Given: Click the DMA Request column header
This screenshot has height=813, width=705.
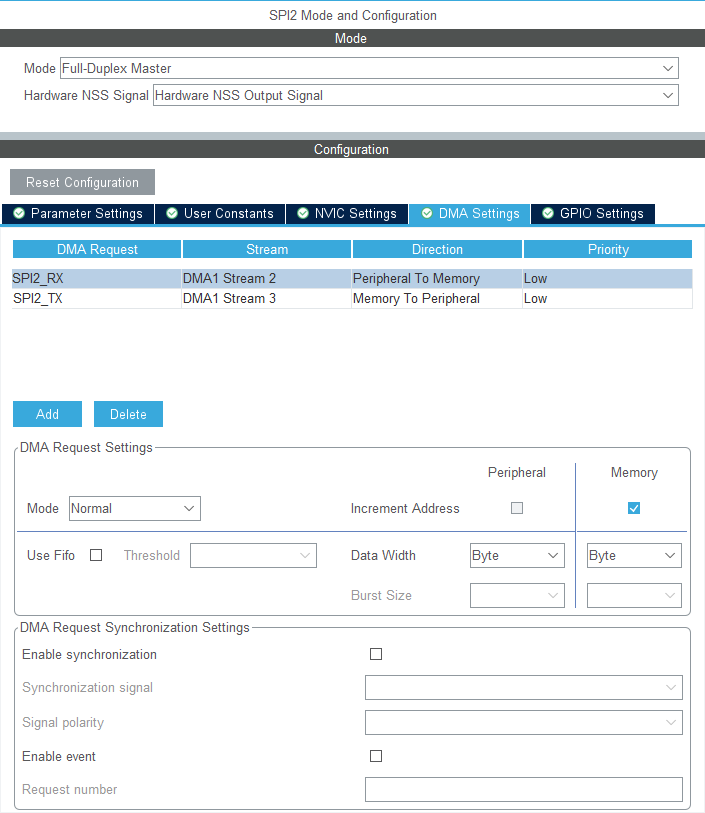Looking at the screenshot, I should coord(97,249).
